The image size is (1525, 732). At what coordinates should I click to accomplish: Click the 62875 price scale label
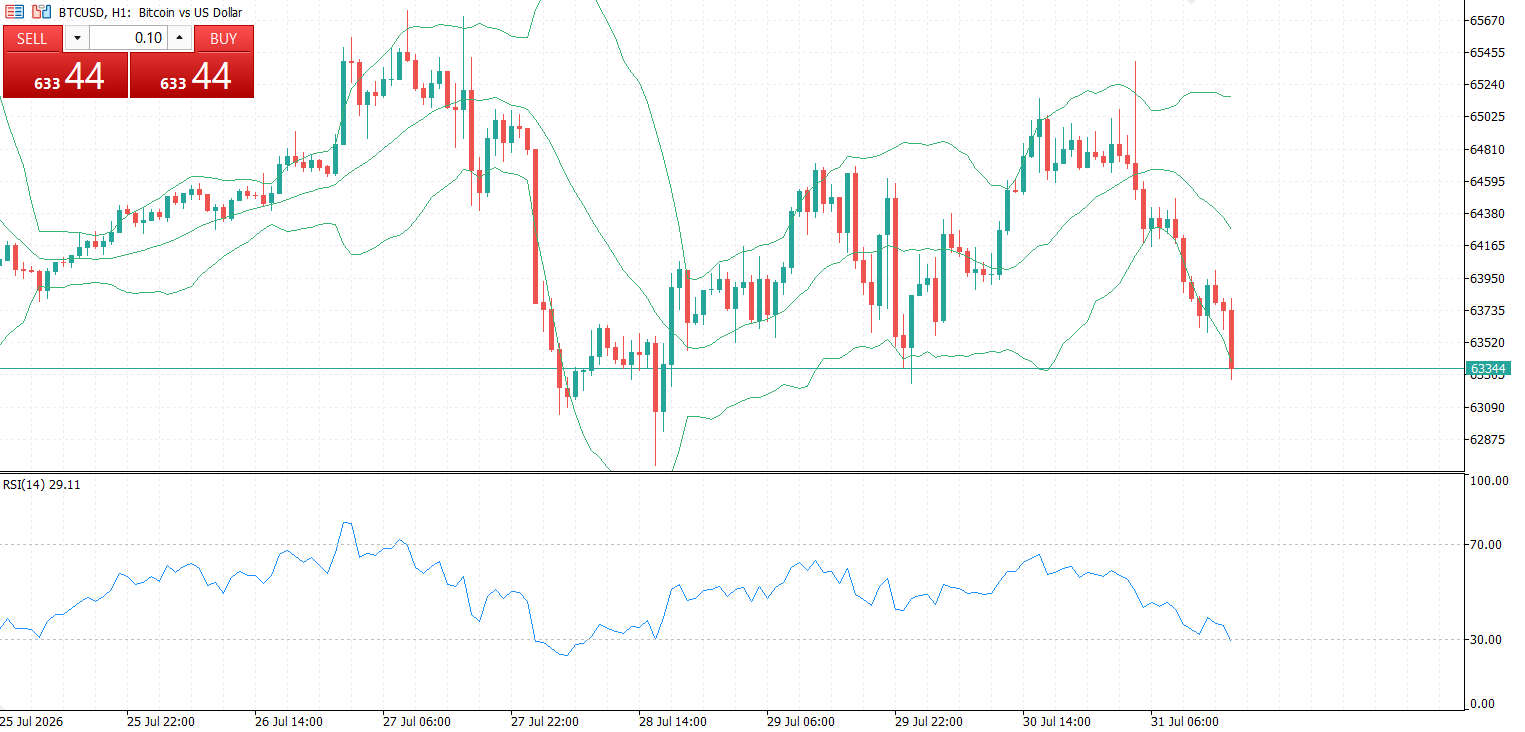[x=1489, y=439]
